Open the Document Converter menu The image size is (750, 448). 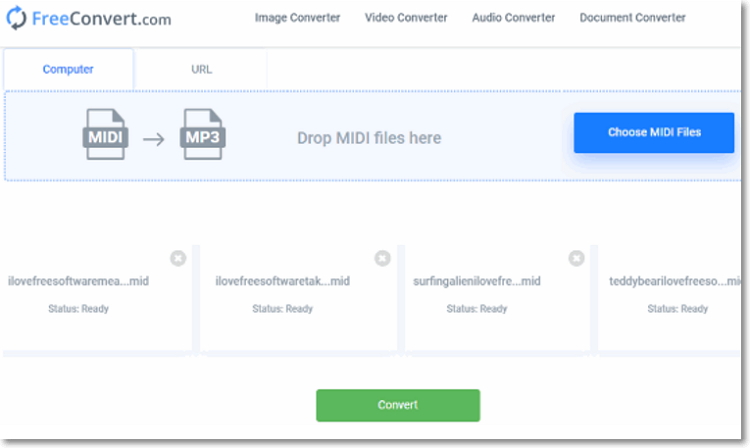pos(632,18)
